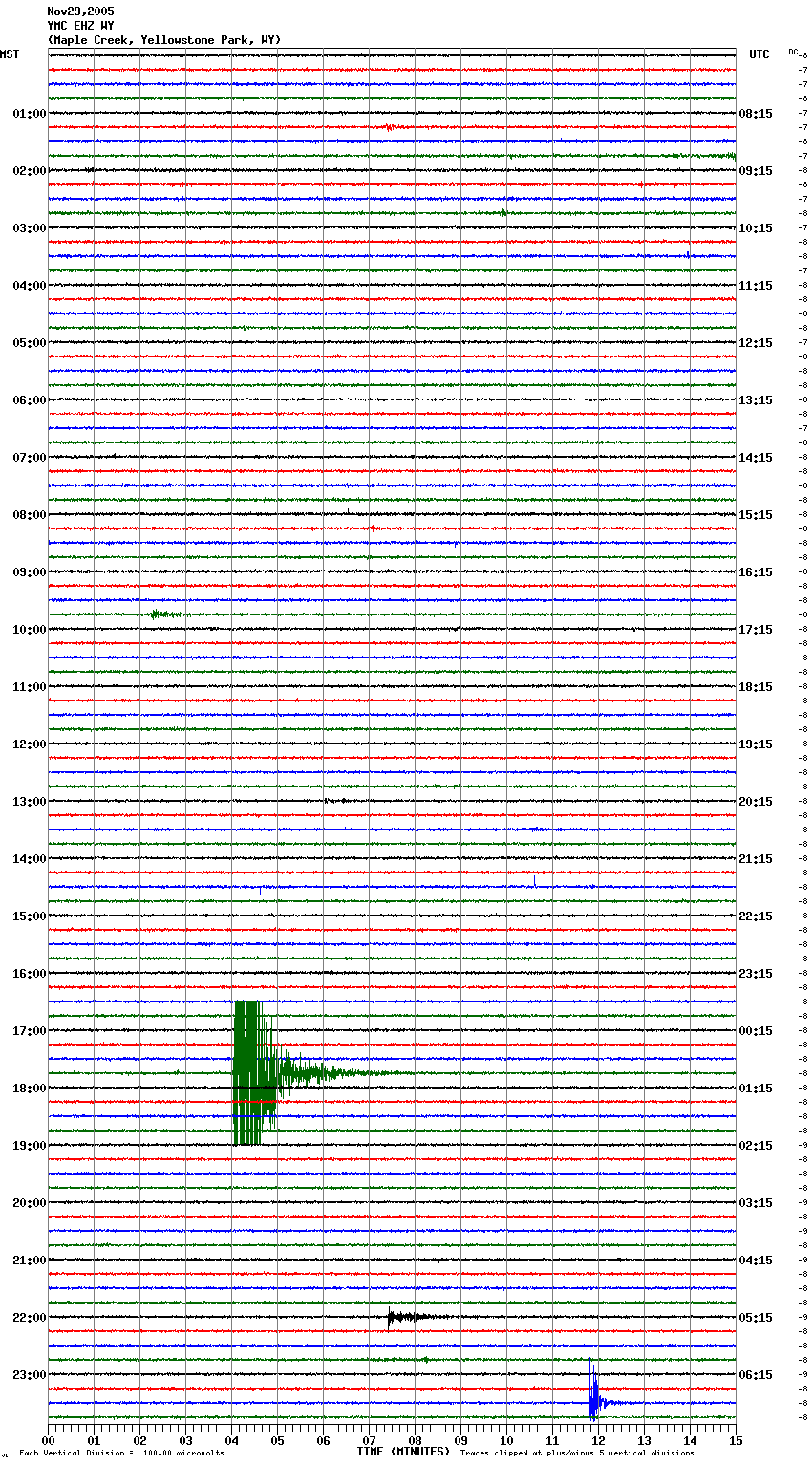Click the "10:15" UTC time label
This screenshot has width=812, height=1466.
pyautogui.click(x=756, y=228)
